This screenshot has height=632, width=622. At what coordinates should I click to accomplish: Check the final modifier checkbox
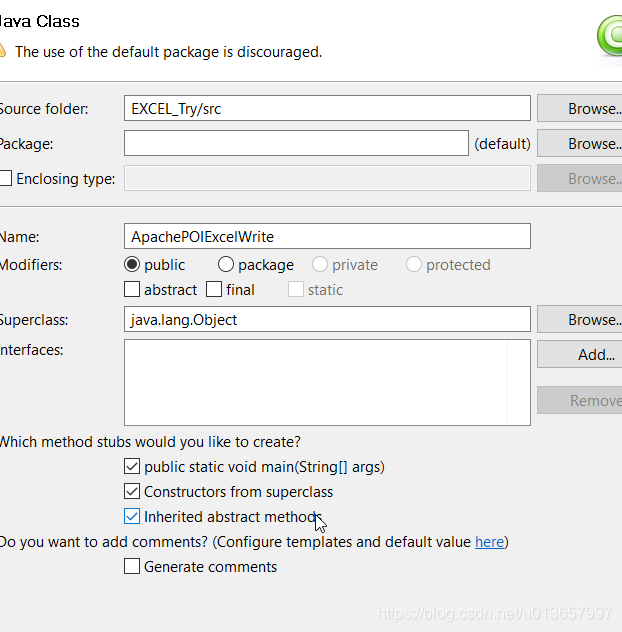(214, 289)
